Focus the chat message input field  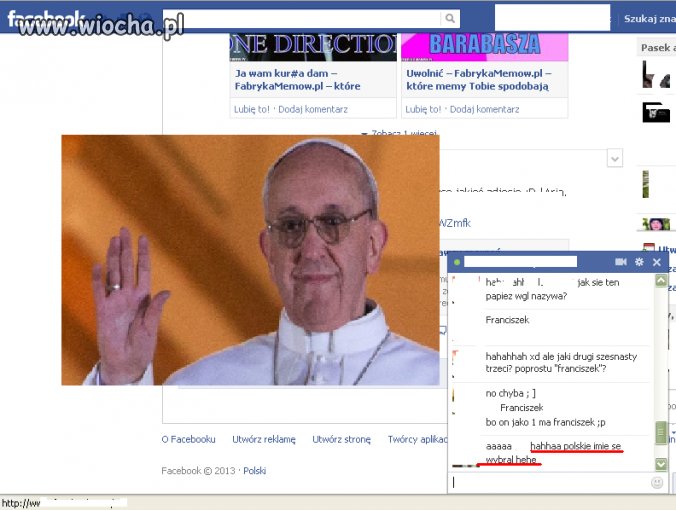pos(550,482)
